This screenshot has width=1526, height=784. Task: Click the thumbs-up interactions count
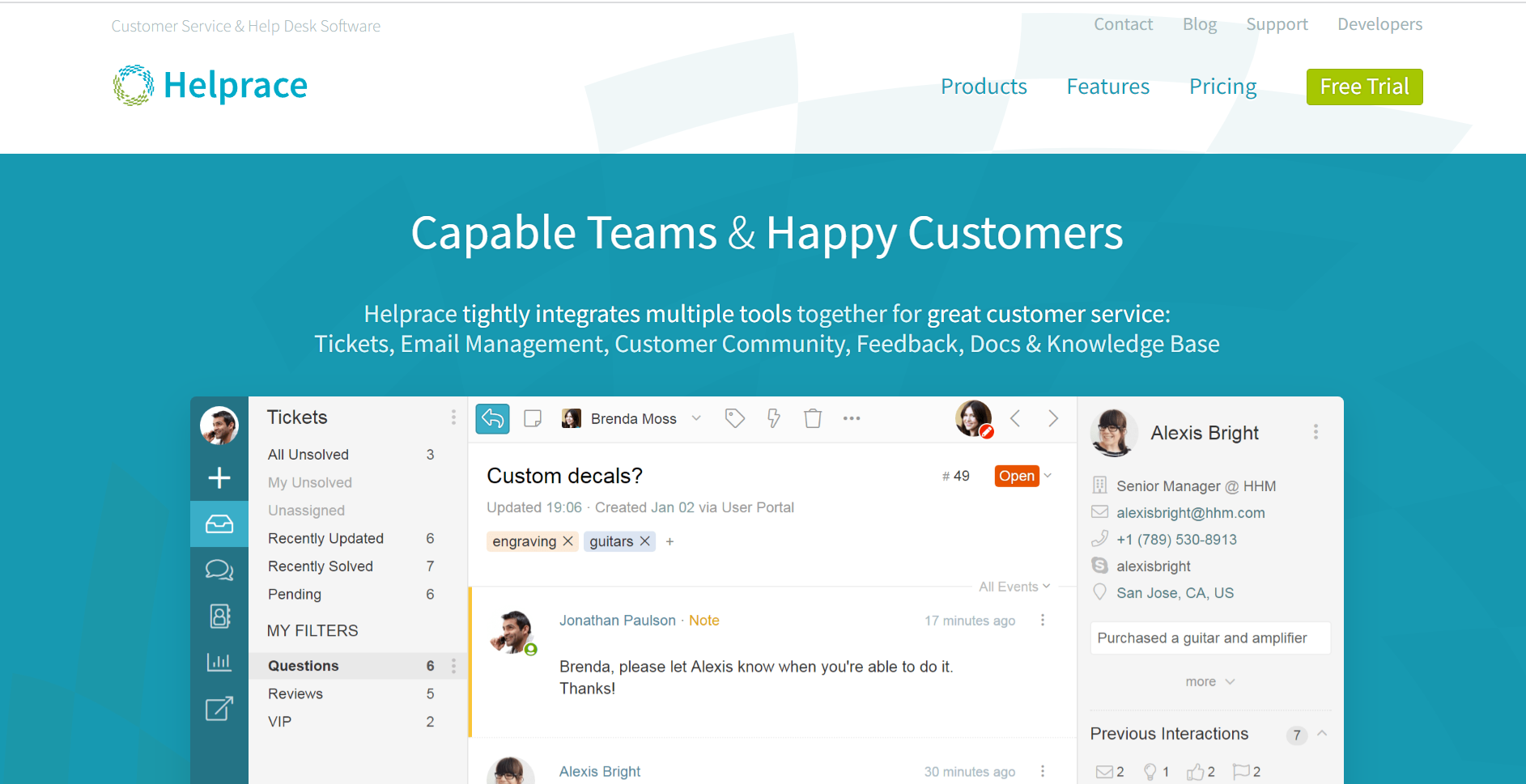(1201, 772)
